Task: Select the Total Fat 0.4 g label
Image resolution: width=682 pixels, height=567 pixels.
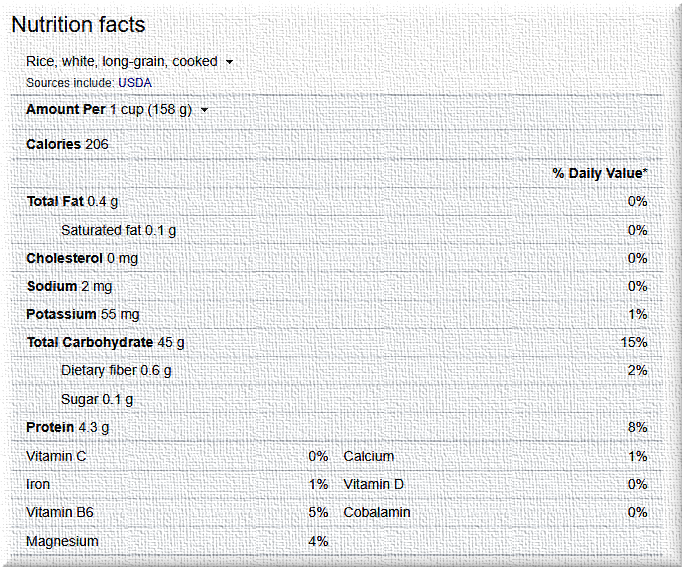Action: click(72, 201)
